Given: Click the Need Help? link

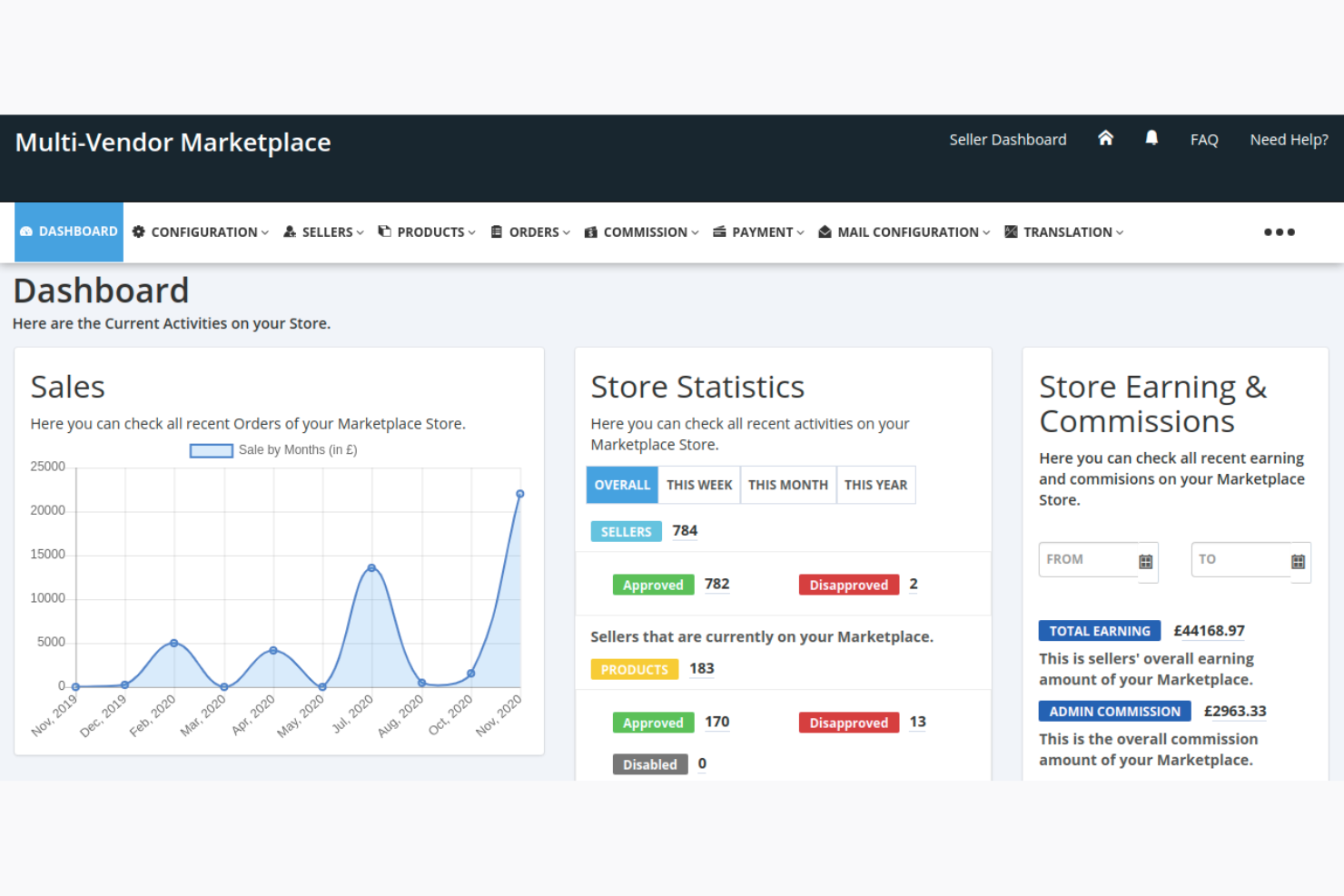Looking at the screenshot, I should pyautogui.click(x=1289, y=139).
